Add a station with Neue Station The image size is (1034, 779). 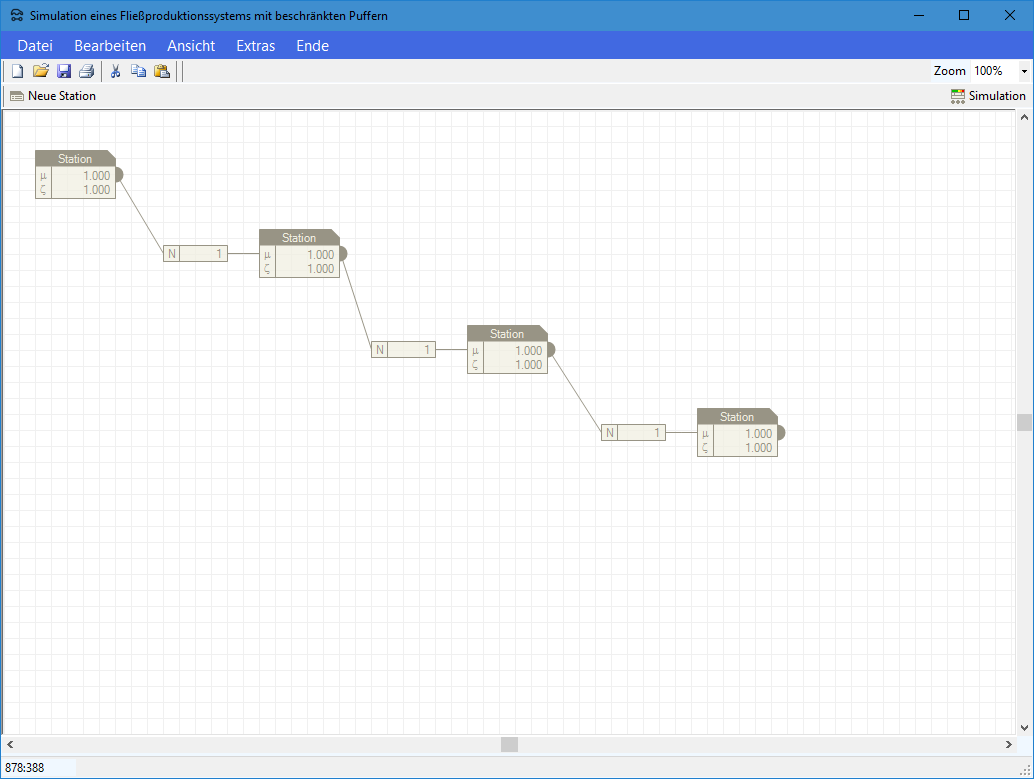tap(53, 96)
